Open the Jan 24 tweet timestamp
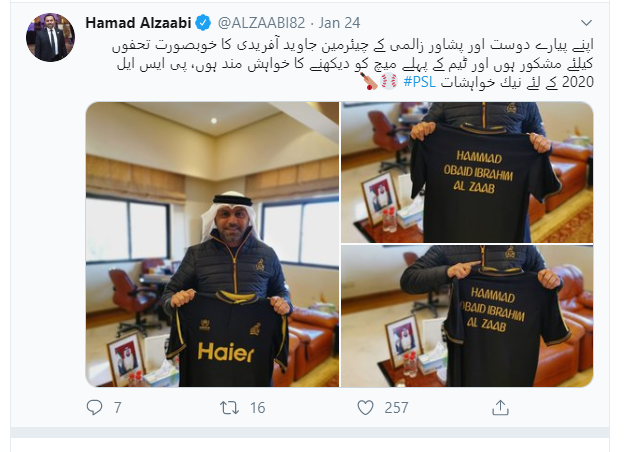The height and width of the screenshot is (452, 631). click(339, 23)
